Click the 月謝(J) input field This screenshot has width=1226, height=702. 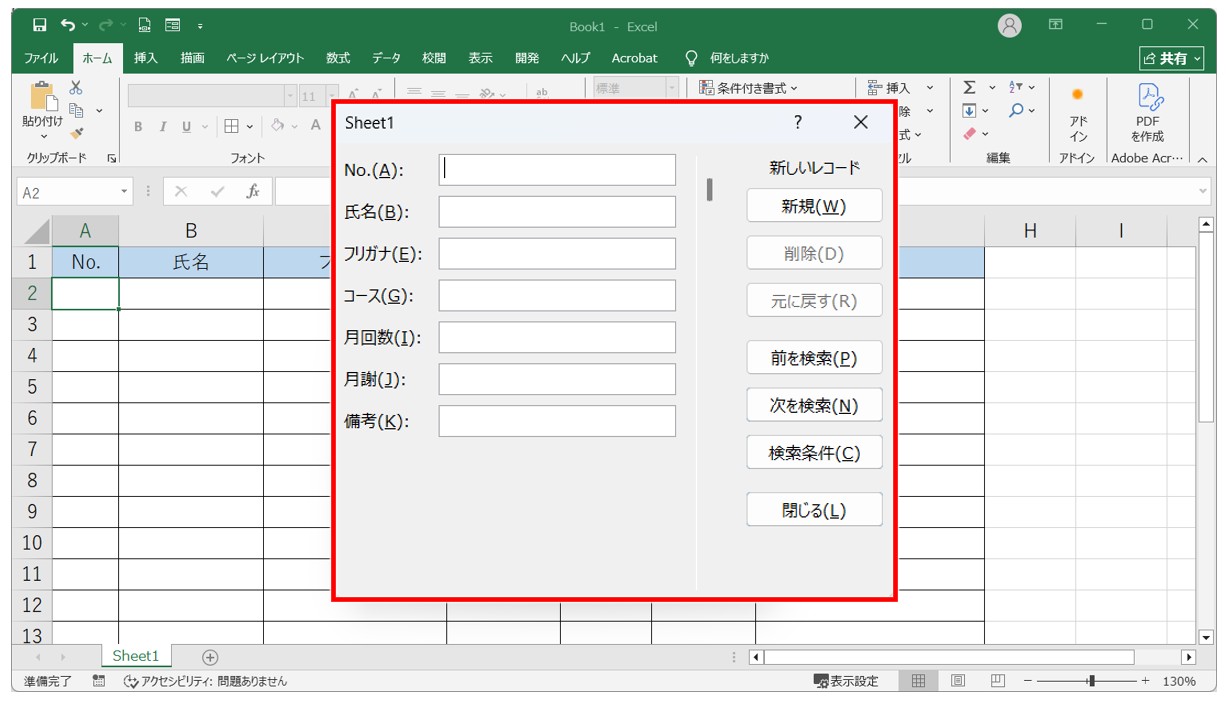557,379
